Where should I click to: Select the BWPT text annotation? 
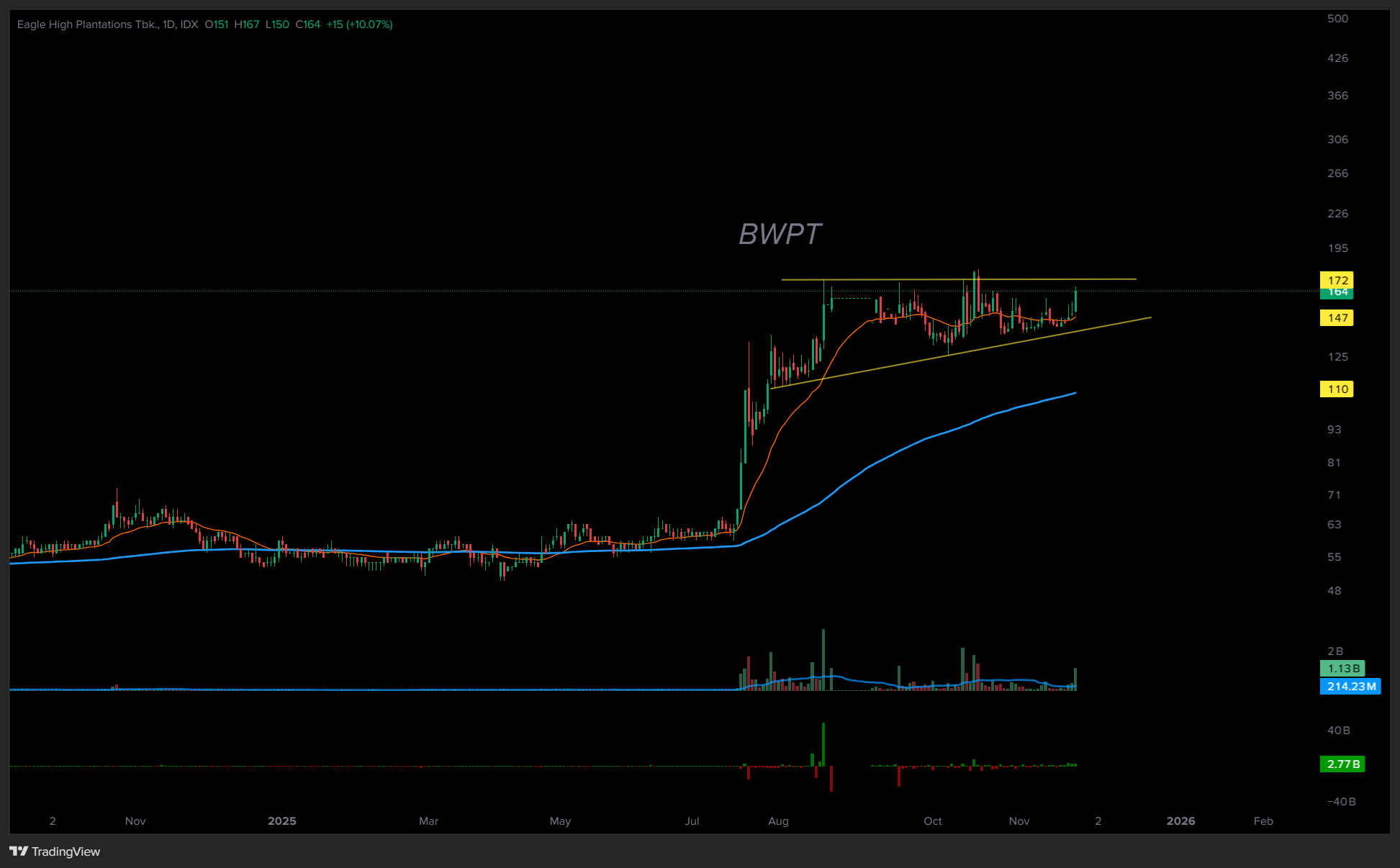pos(780,234)
